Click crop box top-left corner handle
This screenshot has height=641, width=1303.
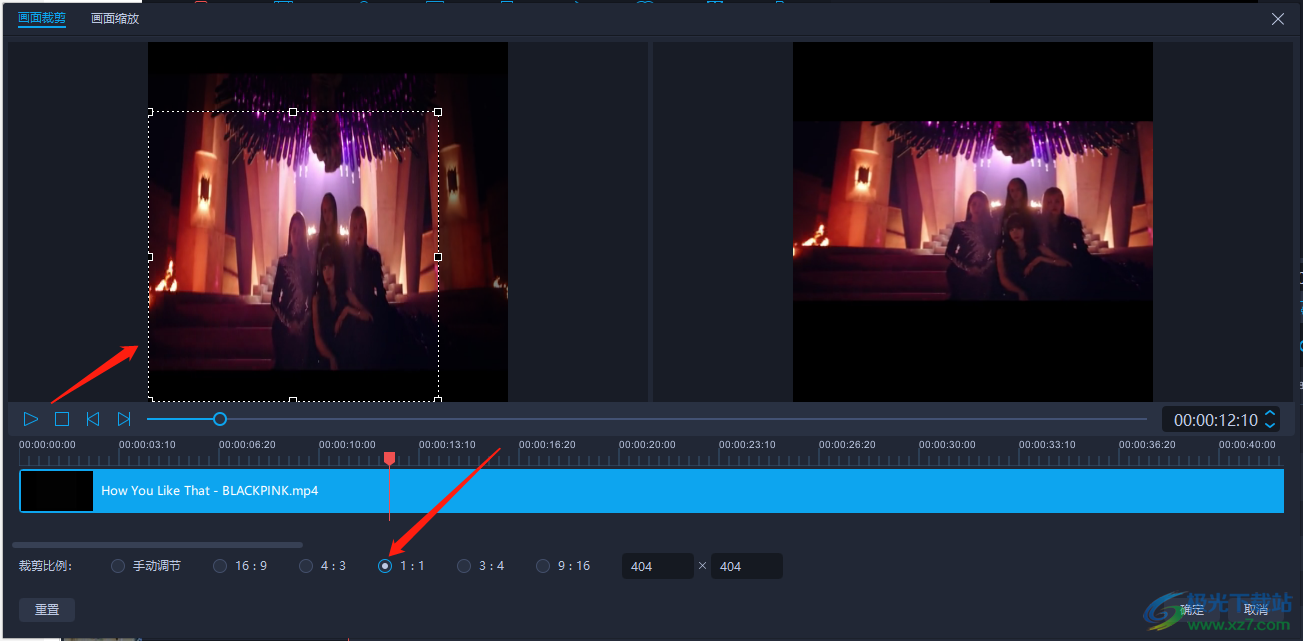(150, 112)
